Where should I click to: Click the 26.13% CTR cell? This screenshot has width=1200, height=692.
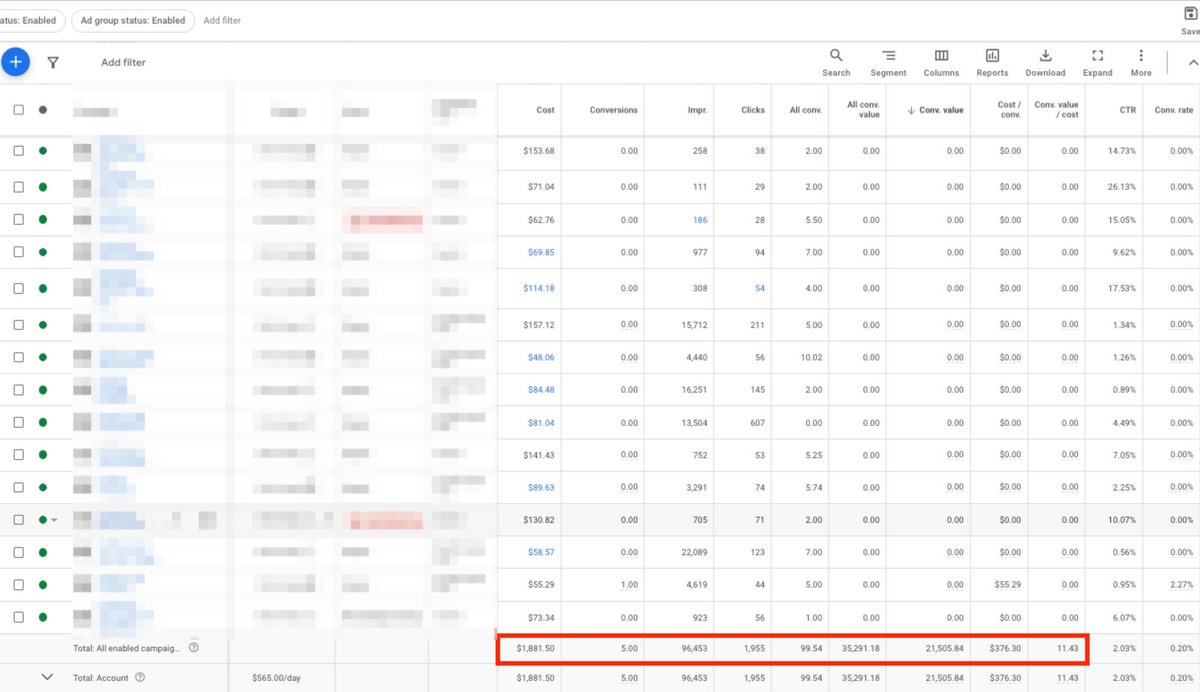(x=1121, y=187)
